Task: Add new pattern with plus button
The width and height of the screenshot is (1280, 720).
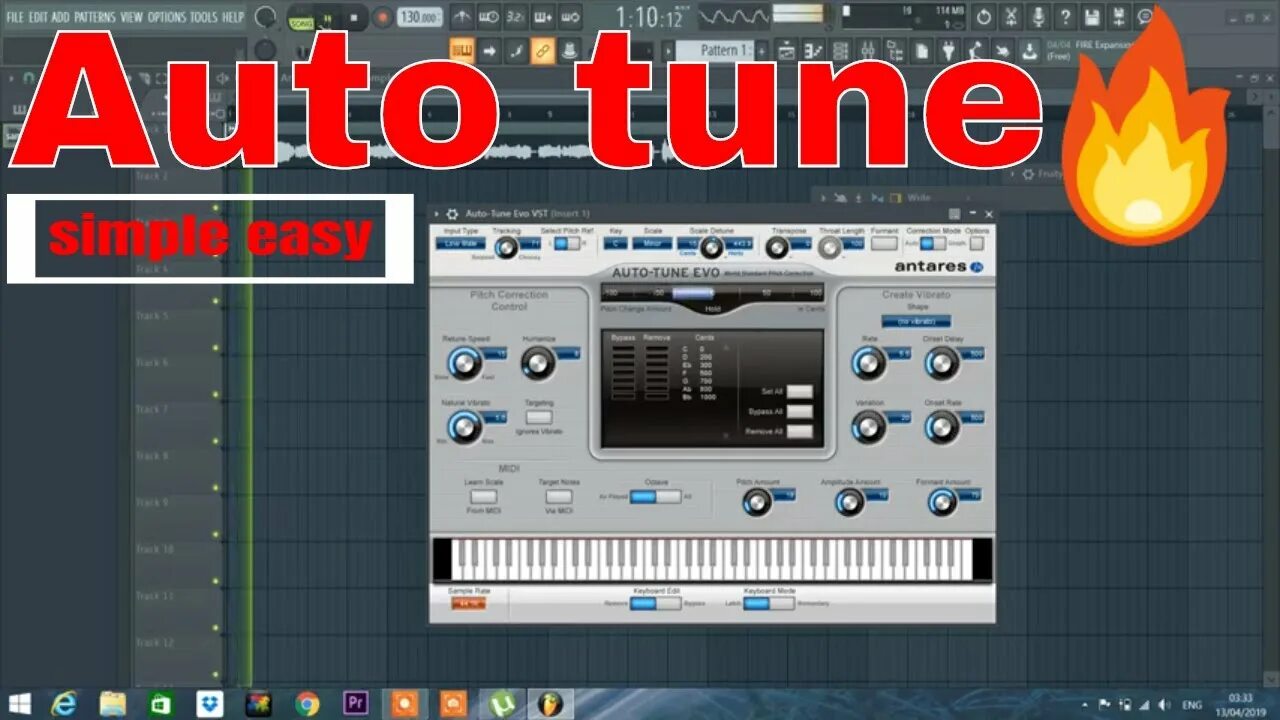Action: [761, 50]
